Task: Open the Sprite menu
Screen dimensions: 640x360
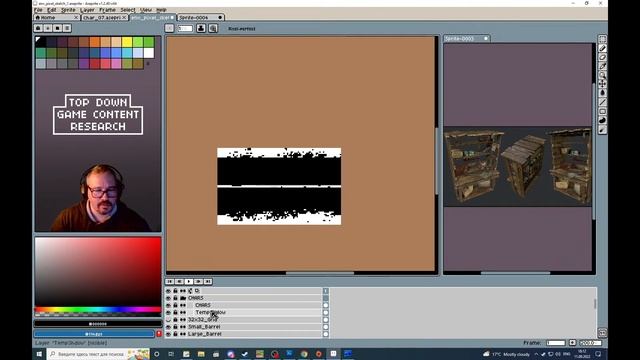Action: [x=68, y=10]
